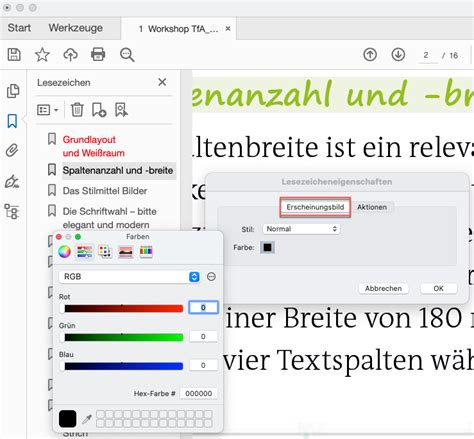
Task: Open the Stil dropdown set to Normal
Action: coord(301,229)
